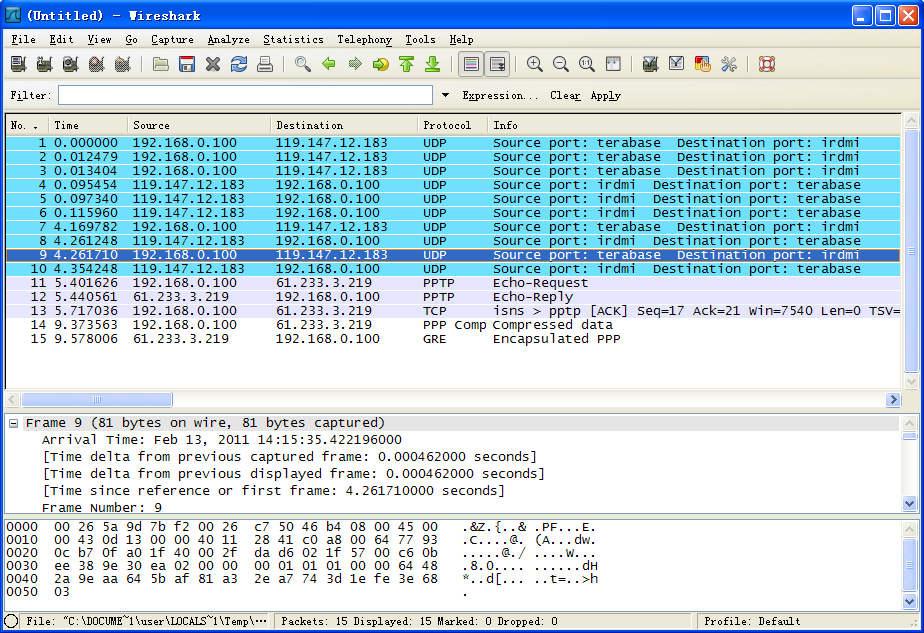This screenshot has width=924, height=633.
Task: Restart the running live capture
Action: [x=122, y=64]
